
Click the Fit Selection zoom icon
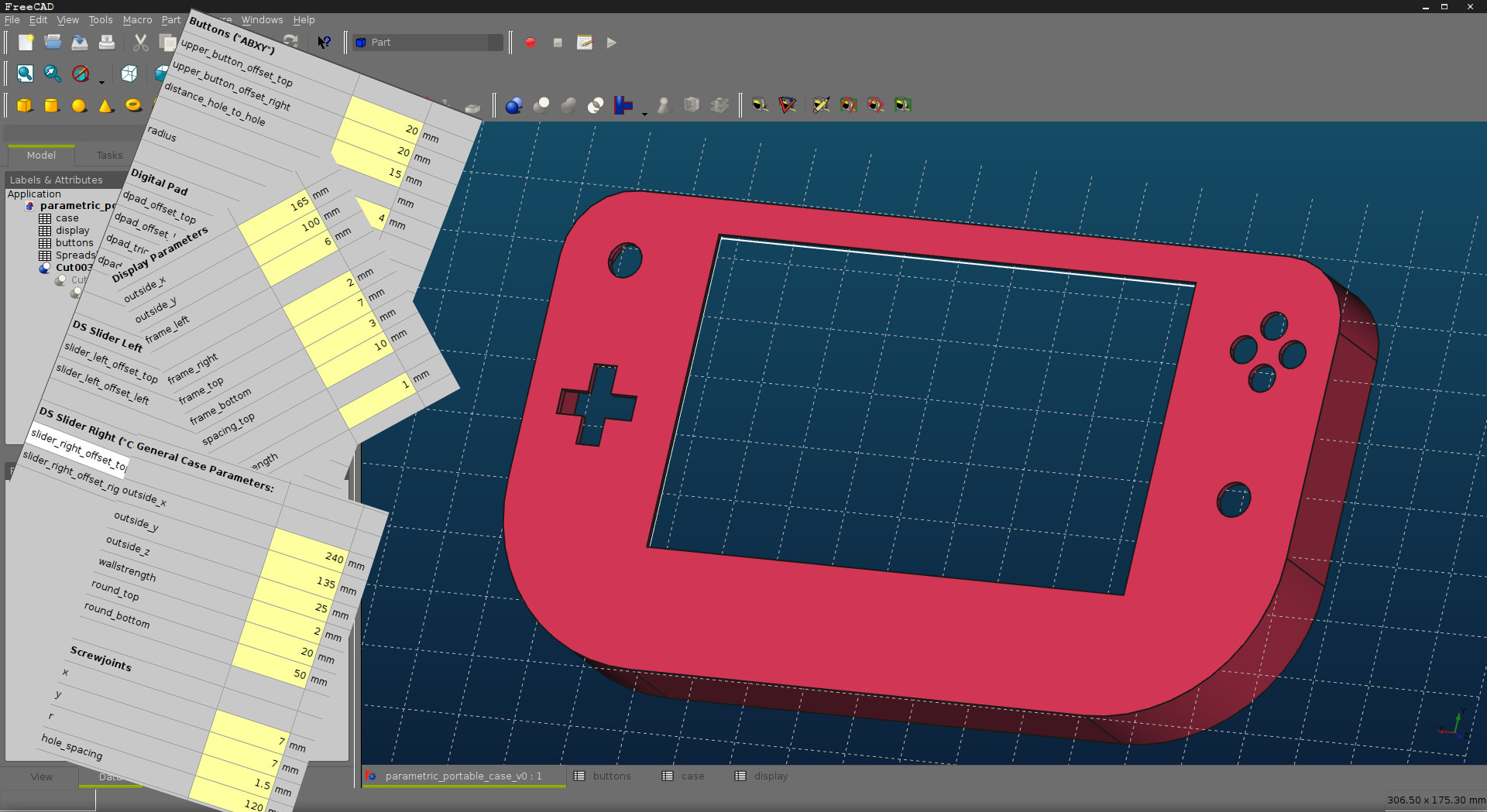(53, 74)
